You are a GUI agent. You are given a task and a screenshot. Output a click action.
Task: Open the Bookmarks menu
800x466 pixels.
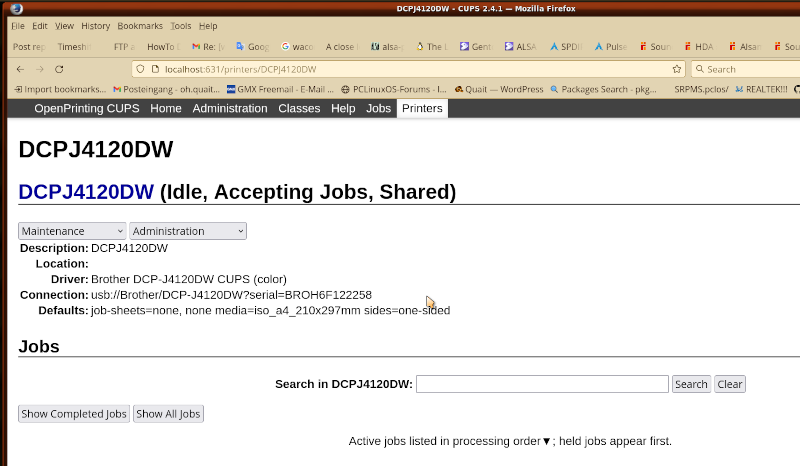tap(139, 26)
